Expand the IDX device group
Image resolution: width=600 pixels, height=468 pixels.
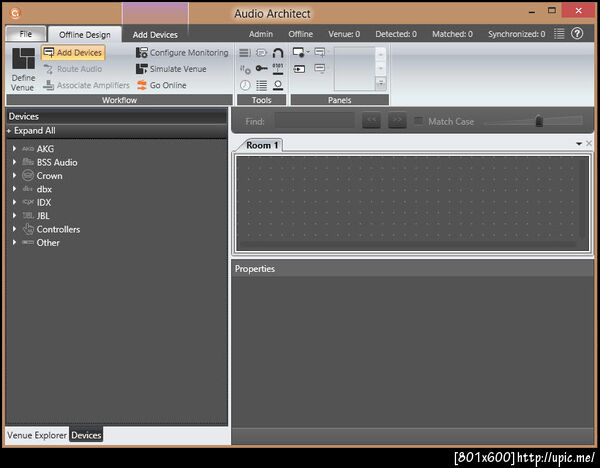14,202
